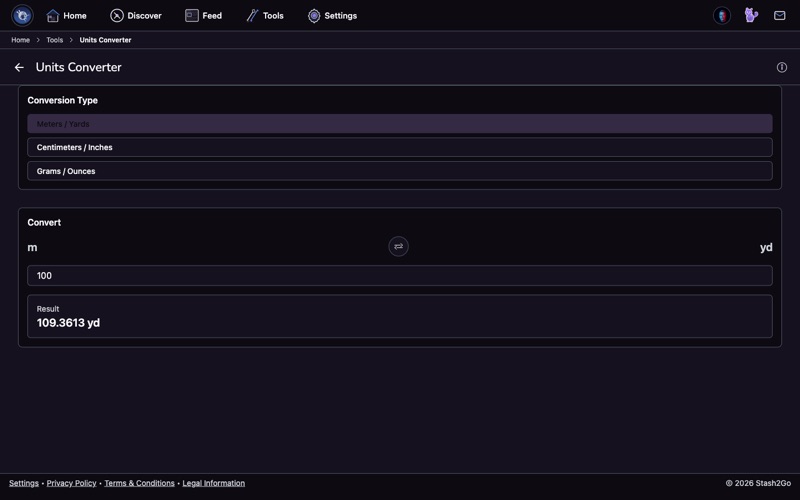This screenshot has height=500, width=800.
Task: Click the Convert section heading
Action: 44,222
